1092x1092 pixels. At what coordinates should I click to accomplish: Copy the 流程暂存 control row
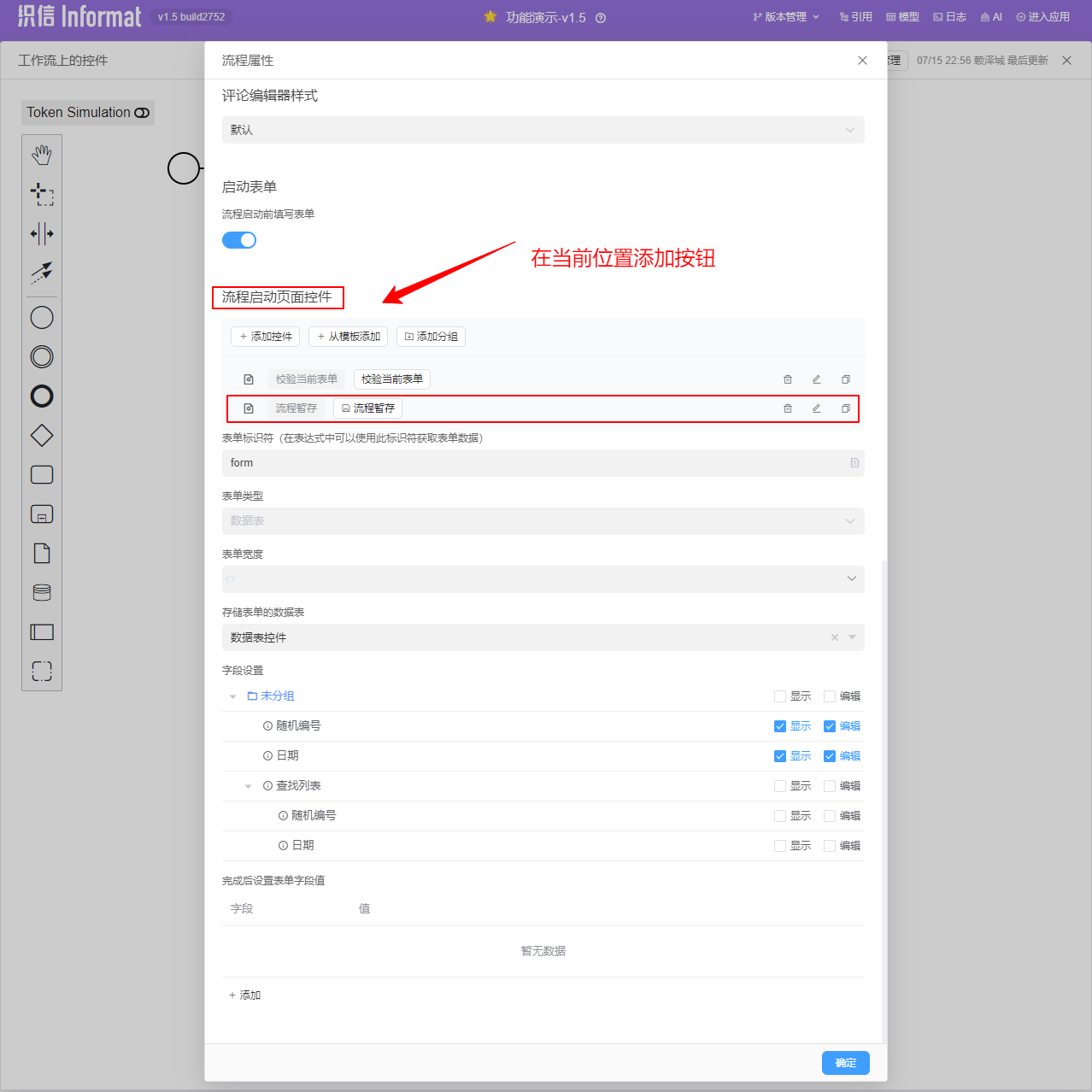coord(845,408)
